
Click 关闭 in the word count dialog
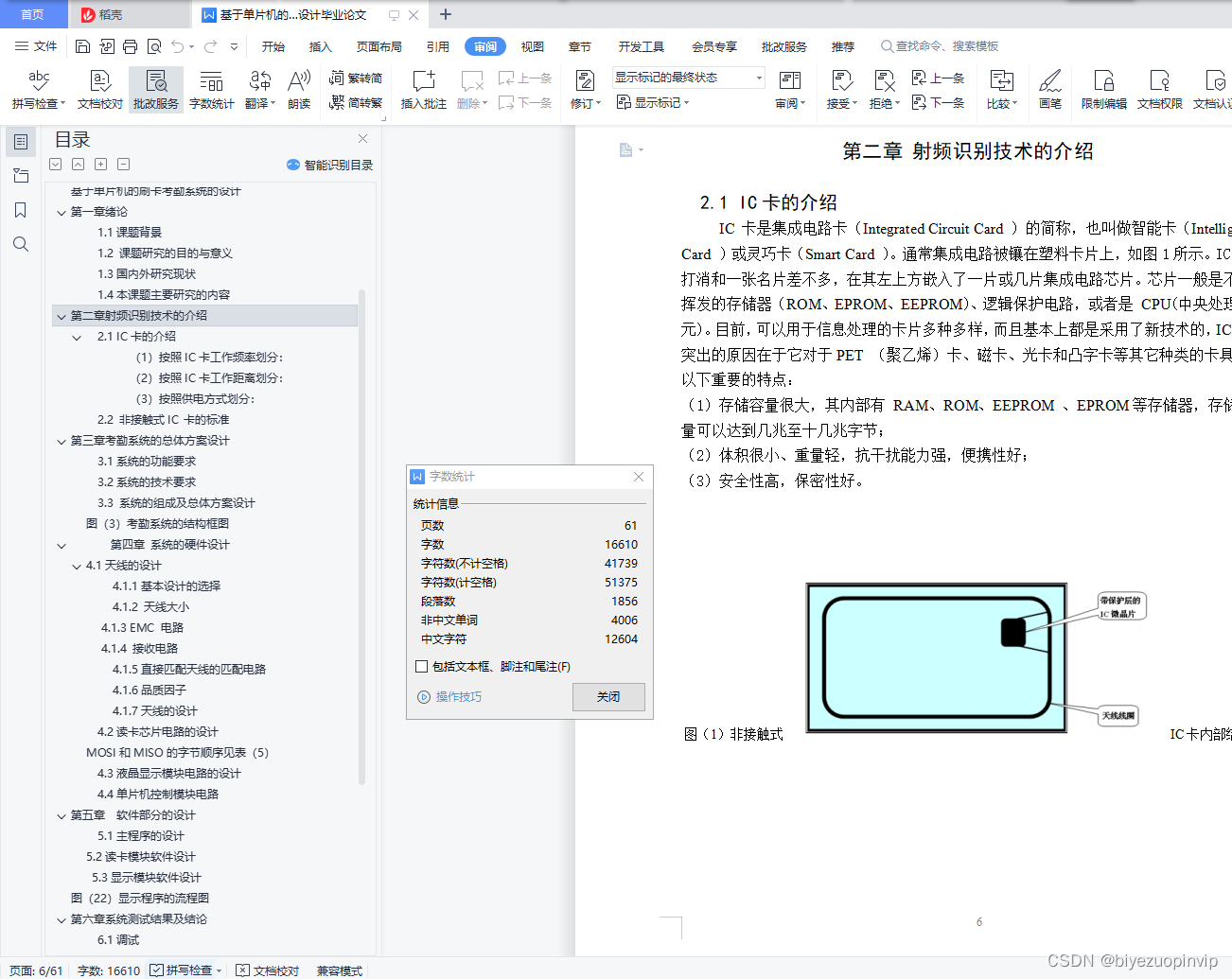pyautogui.click(x=608, y=697)
